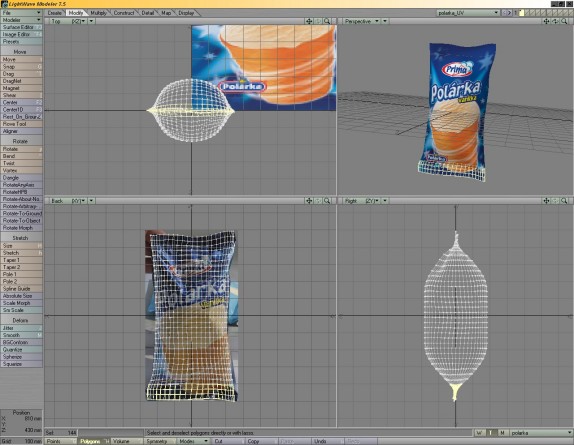Screen dimensions: 574x445
Task: Open the Construct tab
Action: point(124,13)
